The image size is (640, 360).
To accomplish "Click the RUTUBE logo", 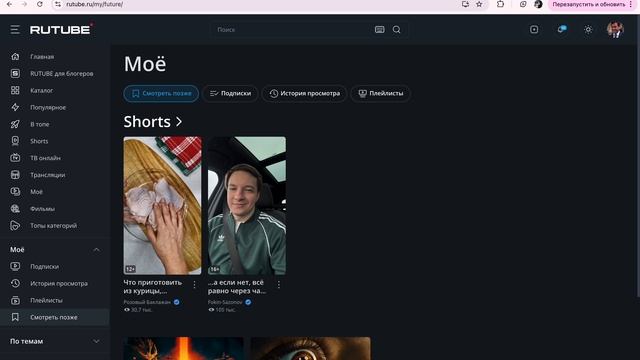I will pos(61,29).
